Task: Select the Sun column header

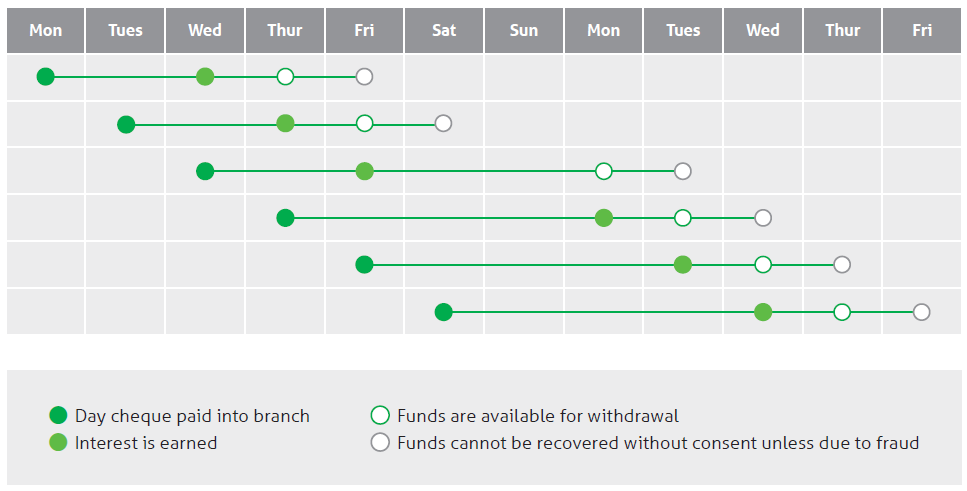Action: click(x=524, y=30)
